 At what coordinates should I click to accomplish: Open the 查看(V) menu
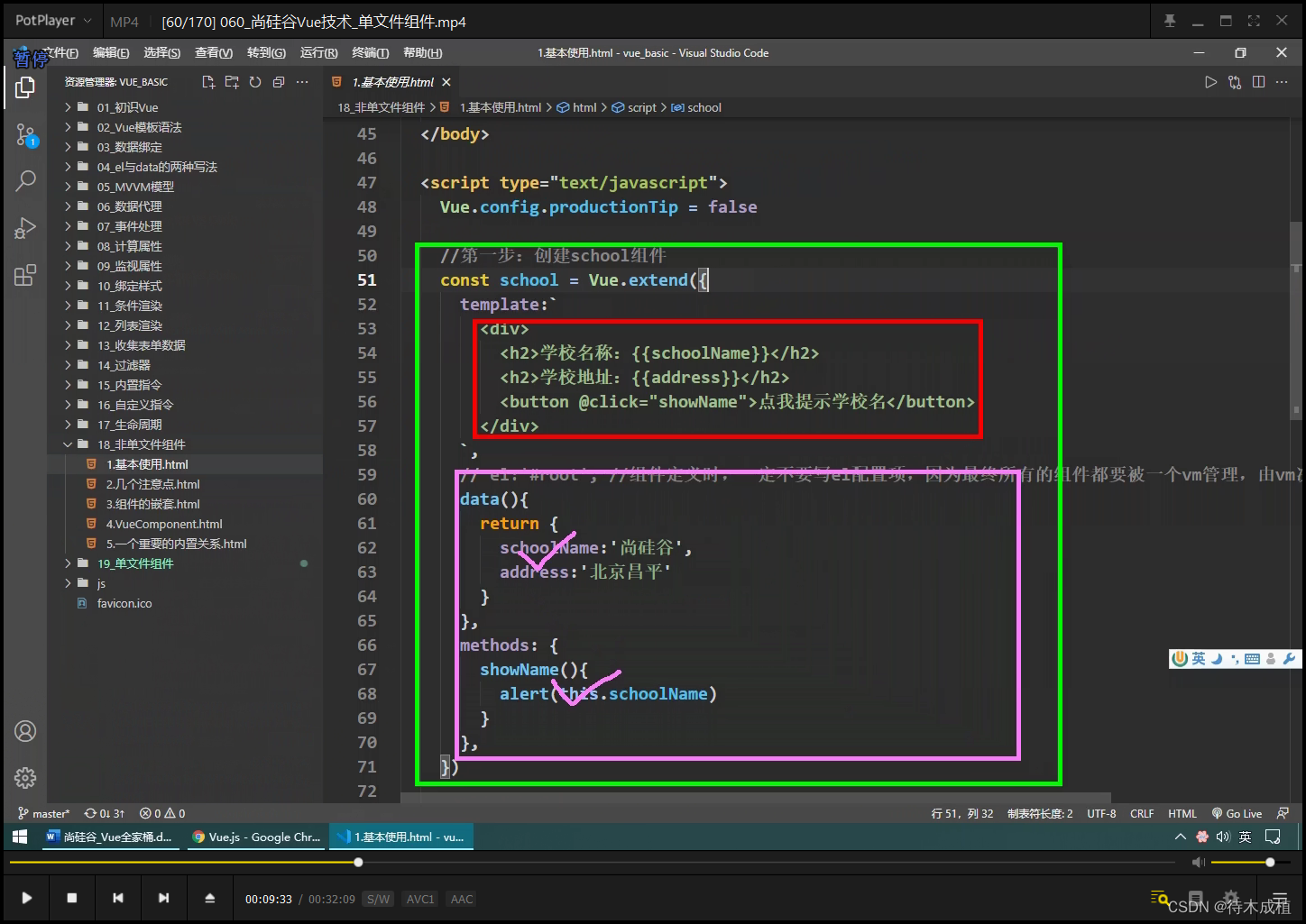[214, 53]
